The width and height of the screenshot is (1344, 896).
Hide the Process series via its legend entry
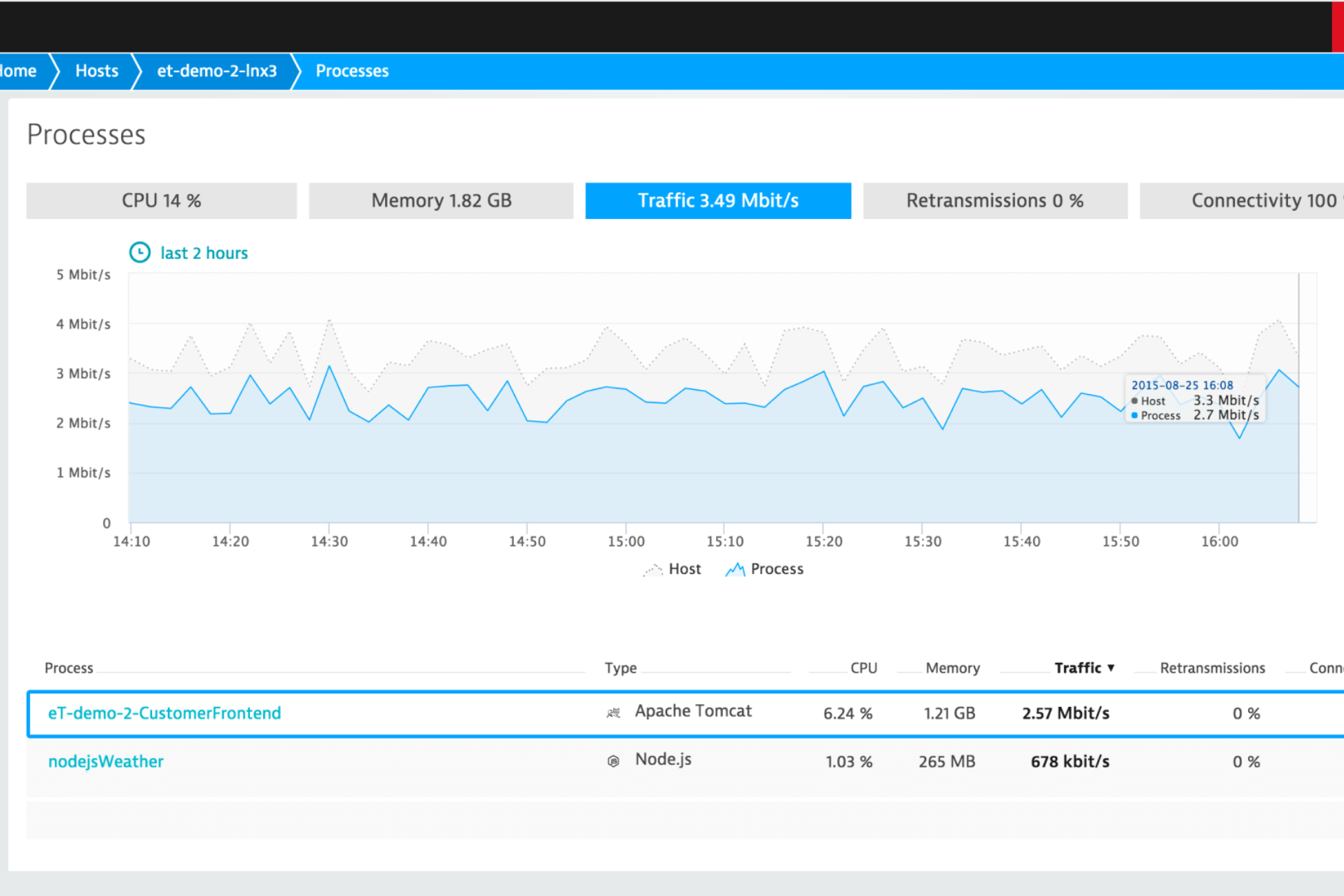point(777,568)
